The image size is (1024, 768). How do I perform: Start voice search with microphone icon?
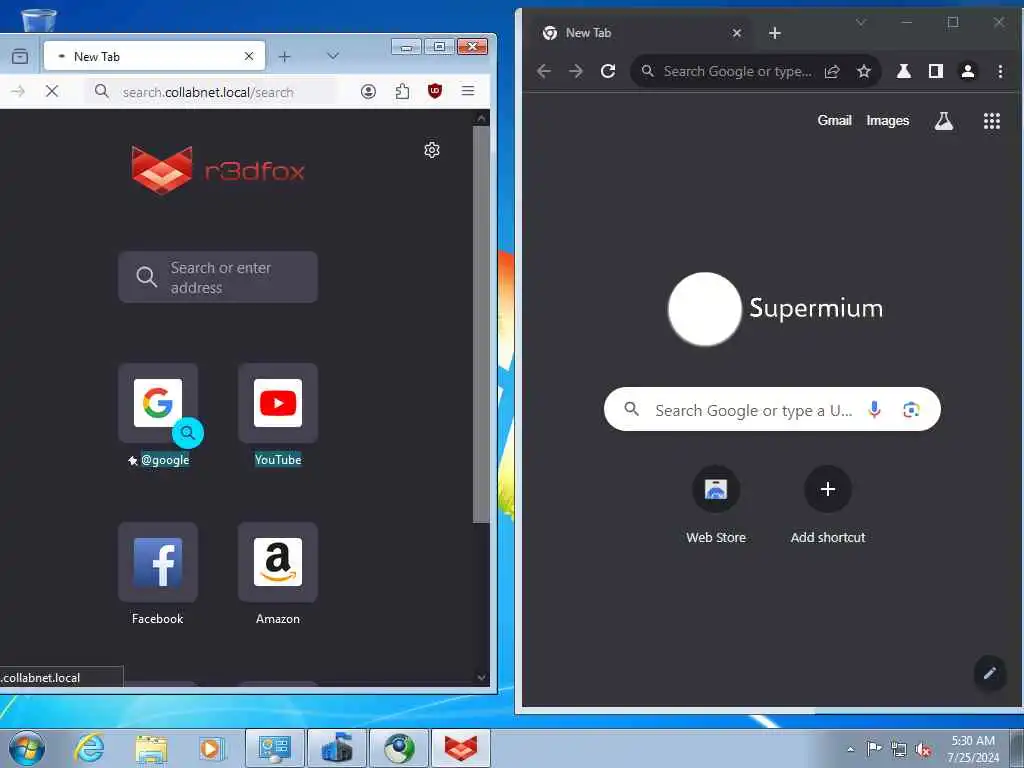[874, 409]
